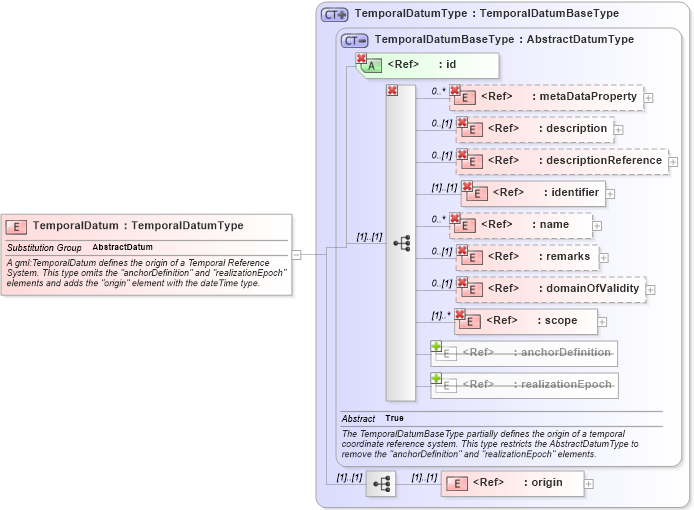Select the TemporalDatumType title text
Image resolution: width=694 pixels, height=510 pixels.
coord(487,13)
